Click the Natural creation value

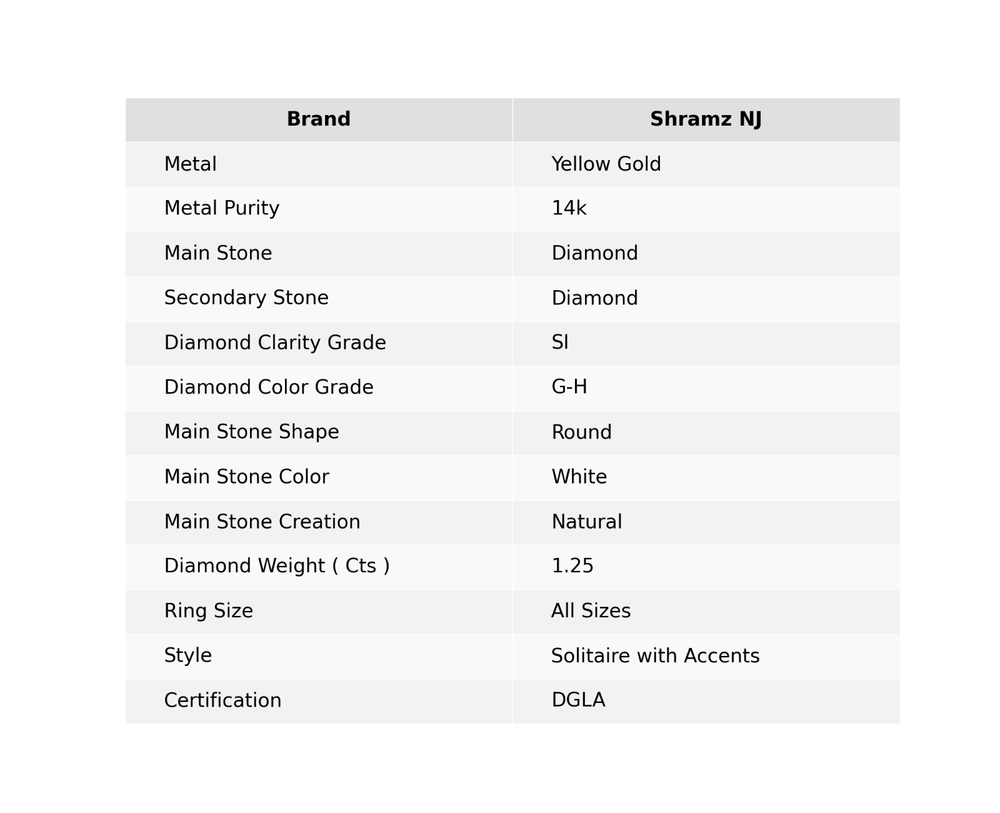pos(586,522)
